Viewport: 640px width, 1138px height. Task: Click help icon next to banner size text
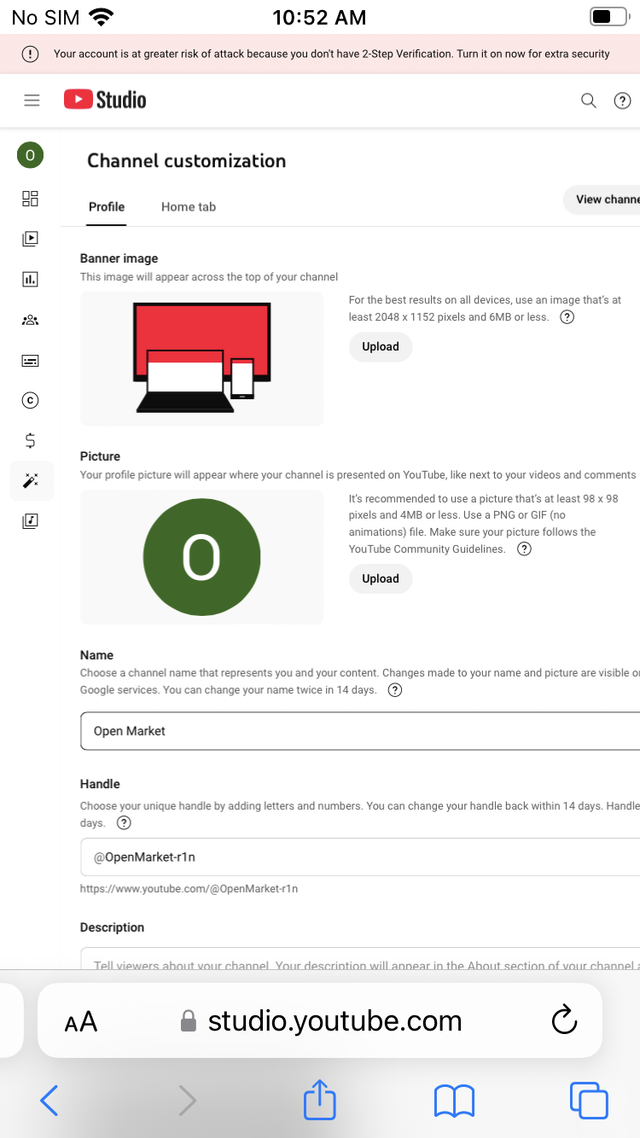point(567,317)
